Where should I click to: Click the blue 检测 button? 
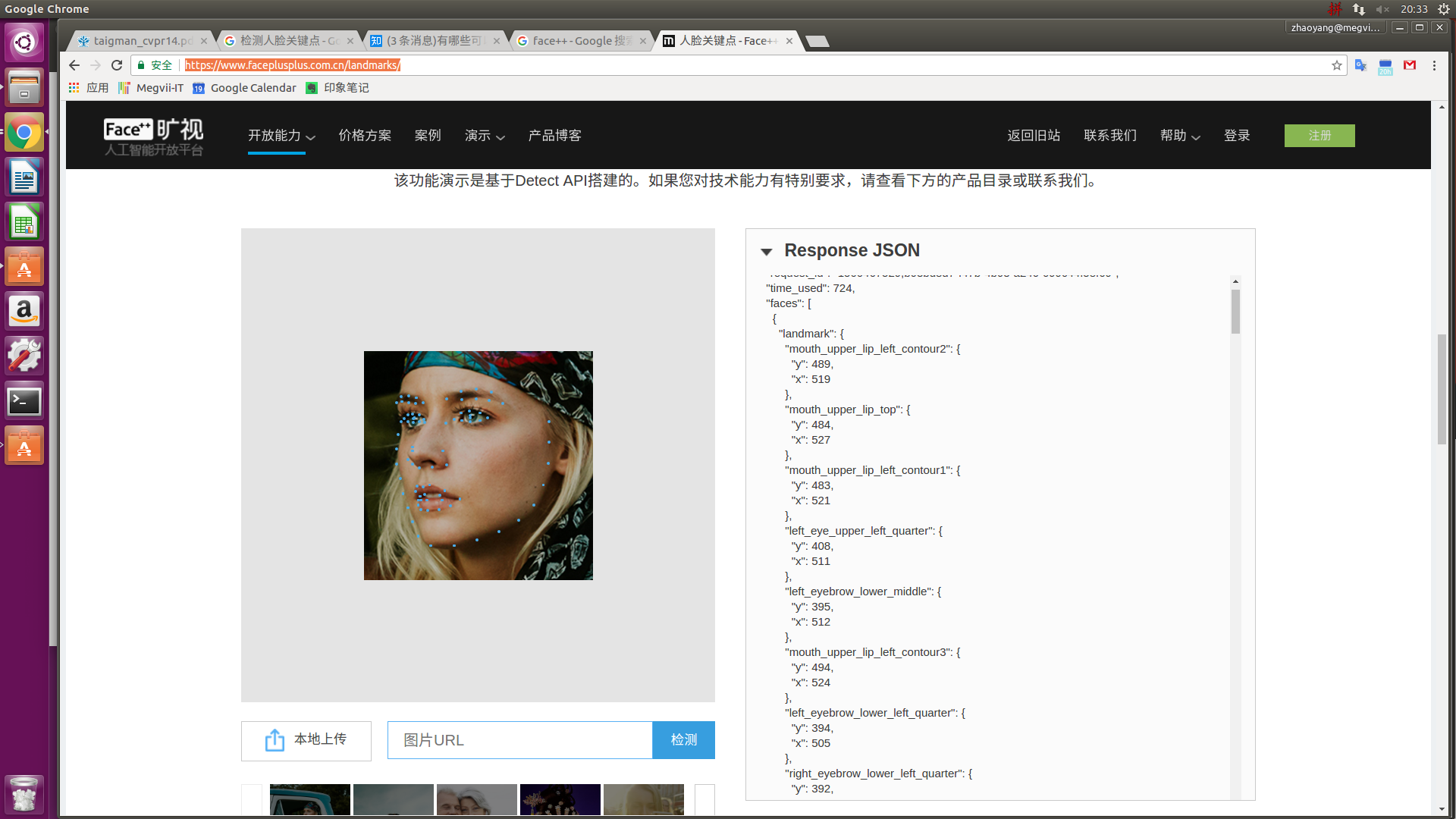pos(683,740)
